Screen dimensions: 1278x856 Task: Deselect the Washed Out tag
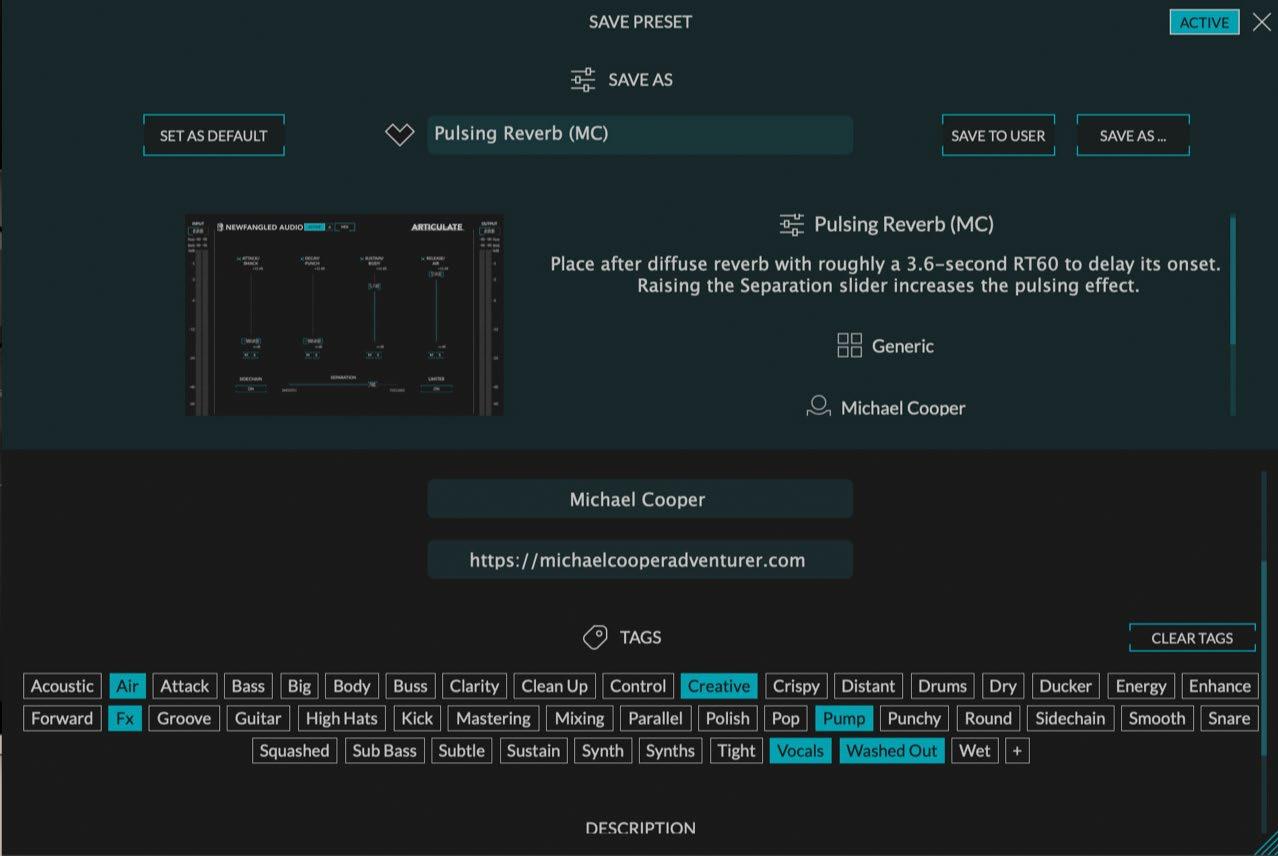pos(892,751)
